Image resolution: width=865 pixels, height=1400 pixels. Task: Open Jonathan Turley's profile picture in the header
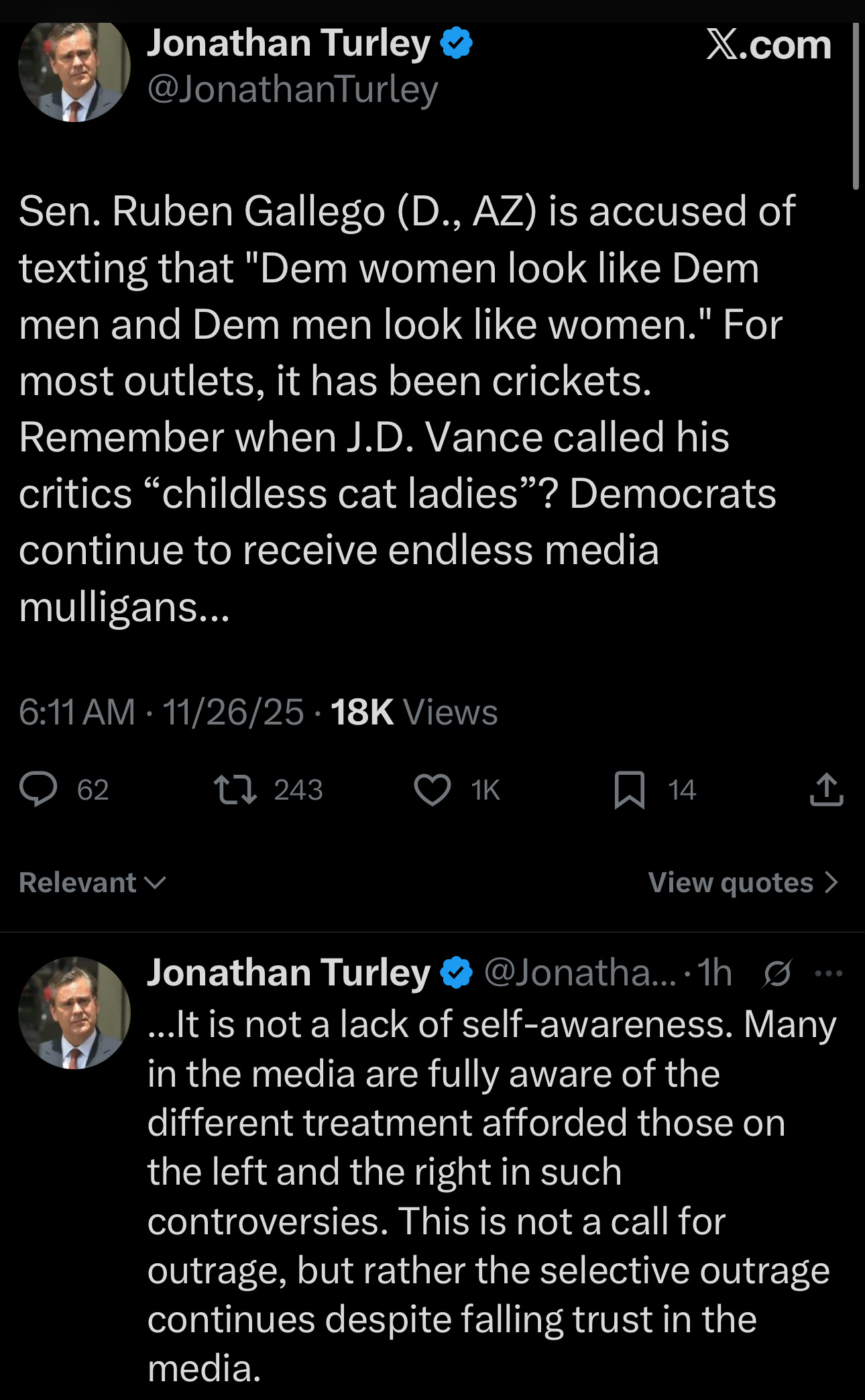[x=74, y=67]
